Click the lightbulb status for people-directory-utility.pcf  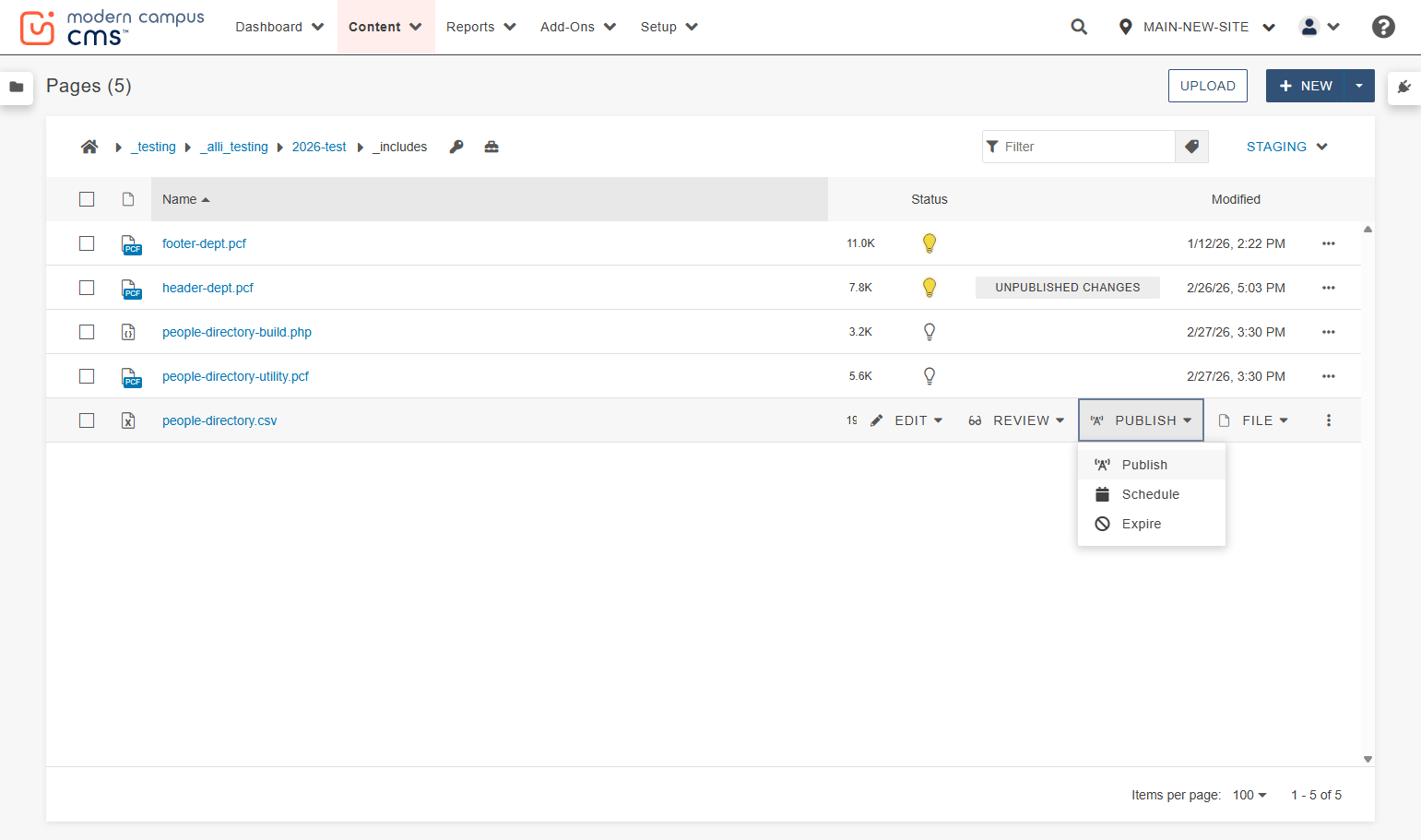click(x=930, y=376)
